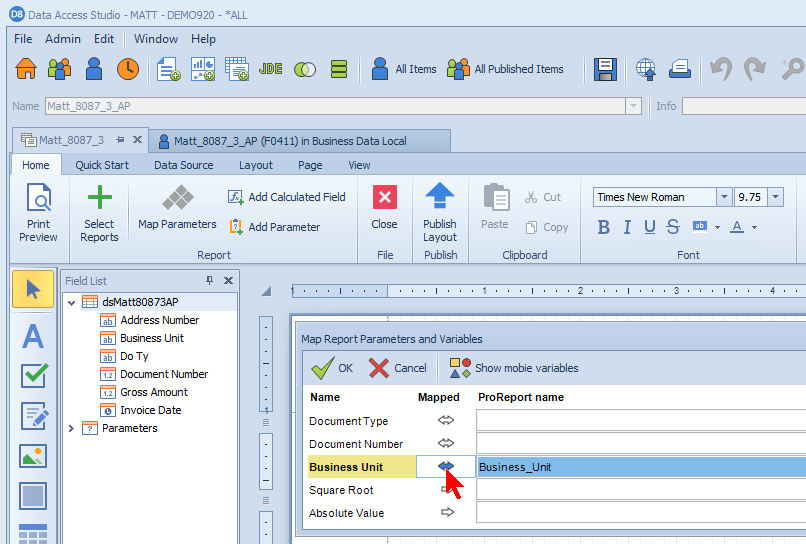Image resolution: width=806 pixels, height=544 pixels.
Task: Pin the Field List panel
Action: point(209,280)
